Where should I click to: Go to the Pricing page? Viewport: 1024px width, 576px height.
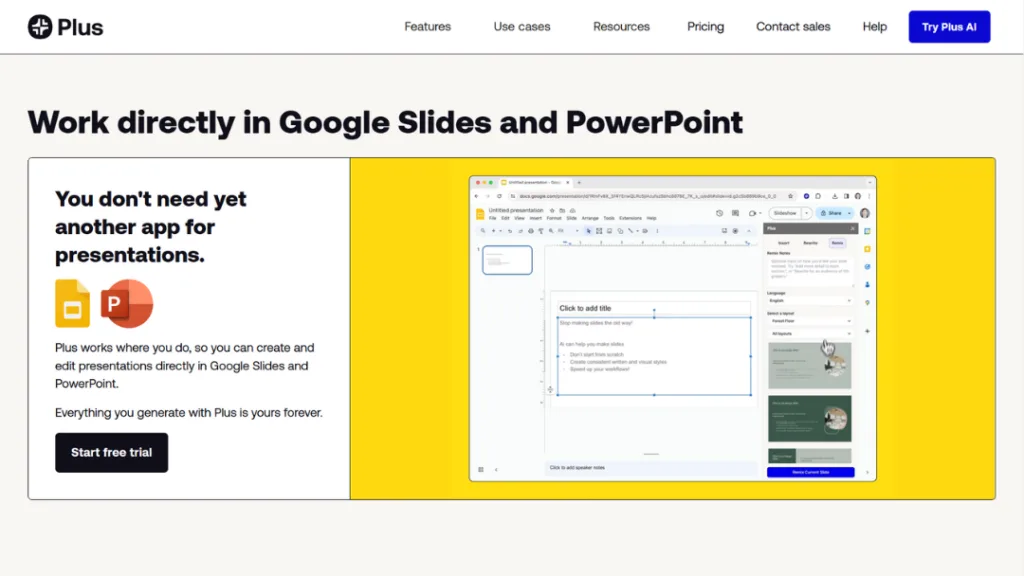(705, 27)
